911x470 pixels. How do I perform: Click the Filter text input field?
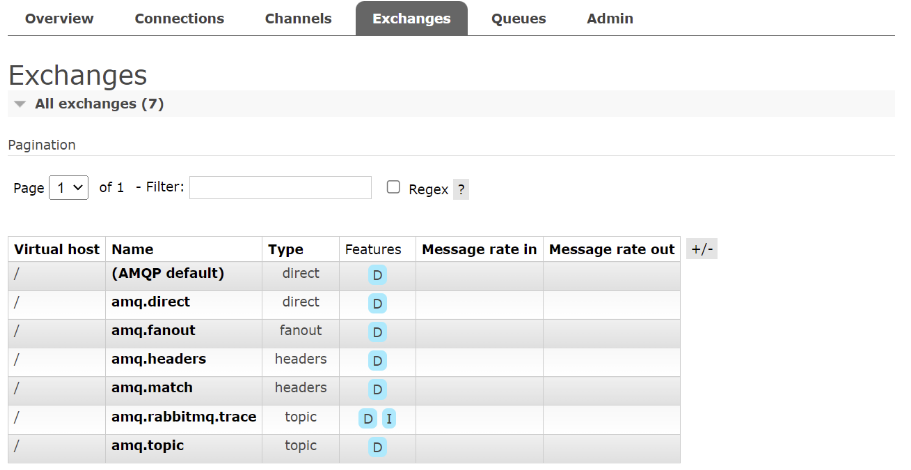click(x=280, y=188)
